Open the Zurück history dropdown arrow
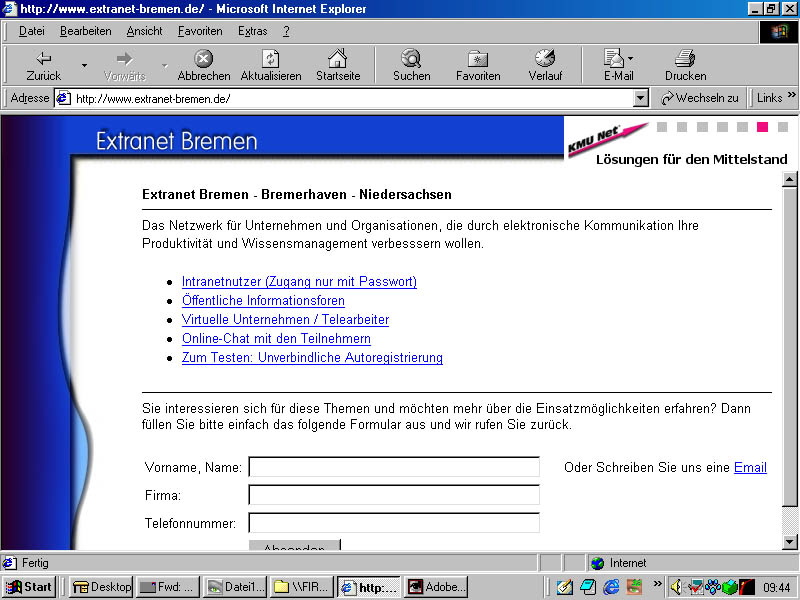 click(x=84, y=65)
